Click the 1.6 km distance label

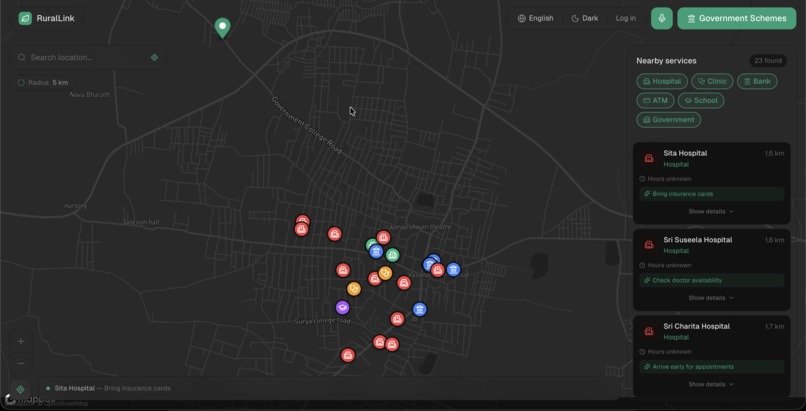(x=774, y=240)
